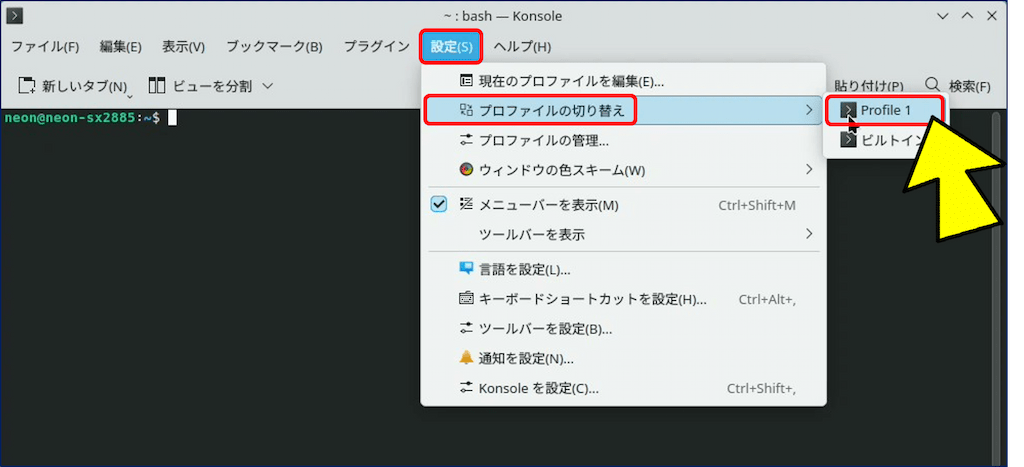The image size is (1024, 467).
Task: Expand the ツールバーを表示 submenu arrow
Action: (x=808, y=235)
